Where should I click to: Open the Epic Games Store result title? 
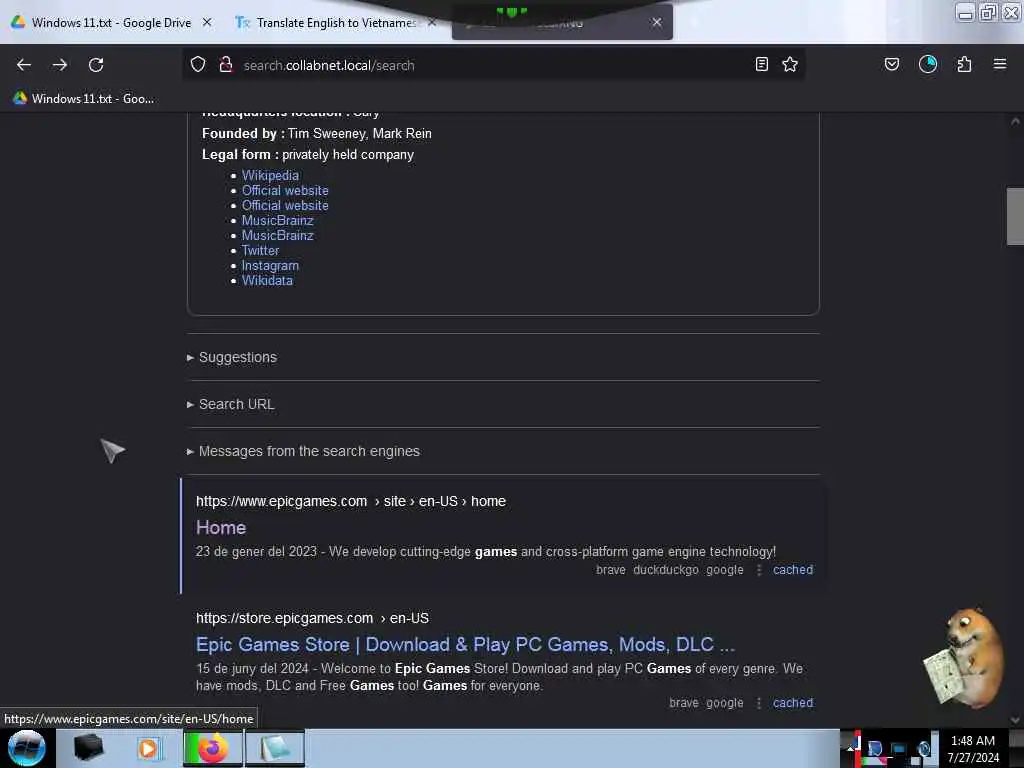pyautogui.click(x=465, y=645)
